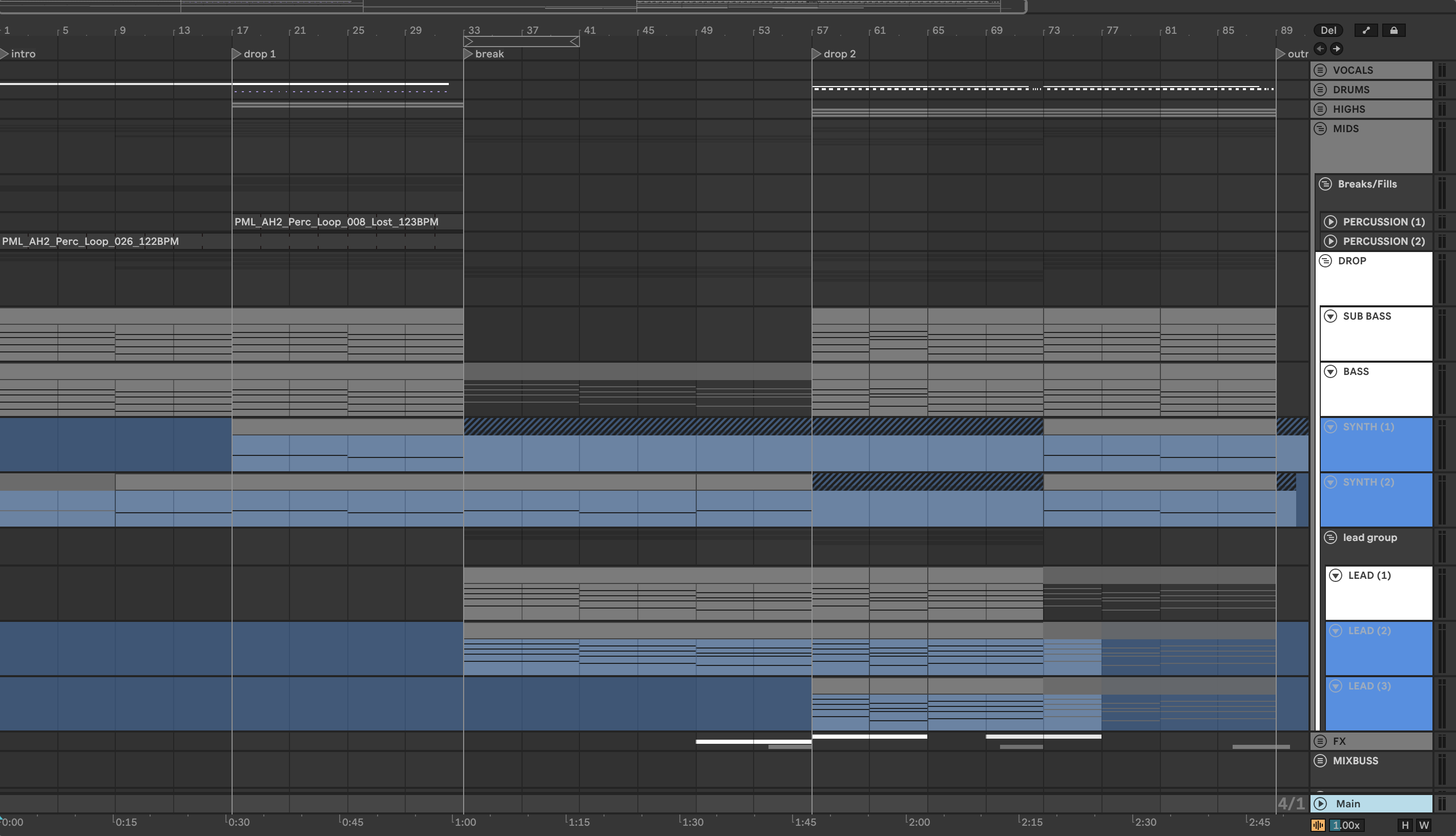This screenshot has width=1456, height=836.
Task: Jump to previous locator arrow
Action: coord(1321,49)
